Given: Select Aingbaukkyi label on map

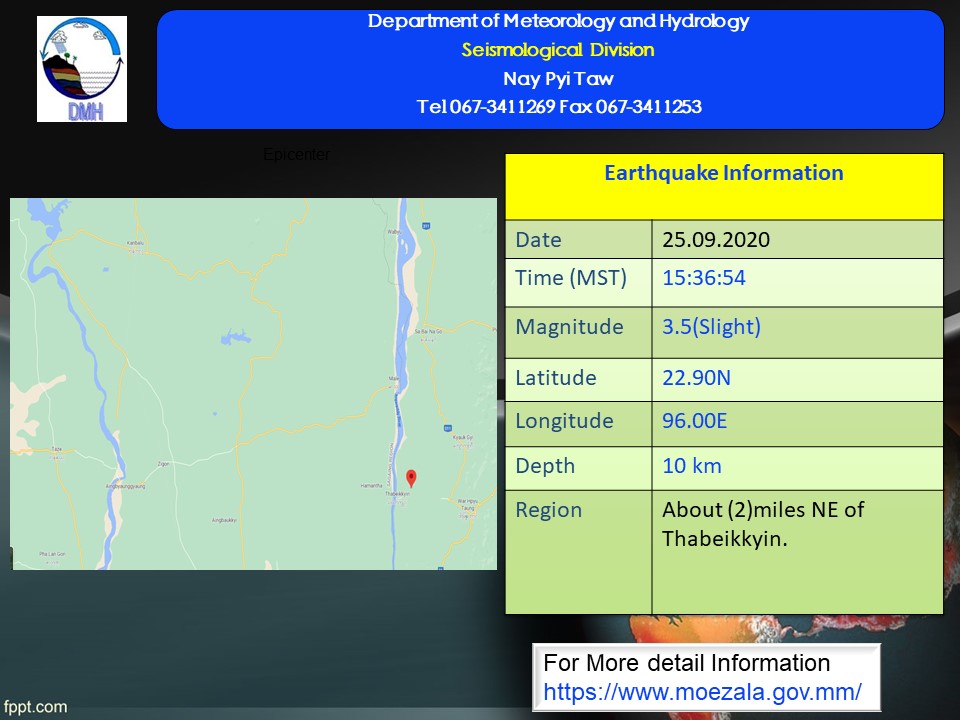Looking at the screenshot, I should tap(223, 520).
